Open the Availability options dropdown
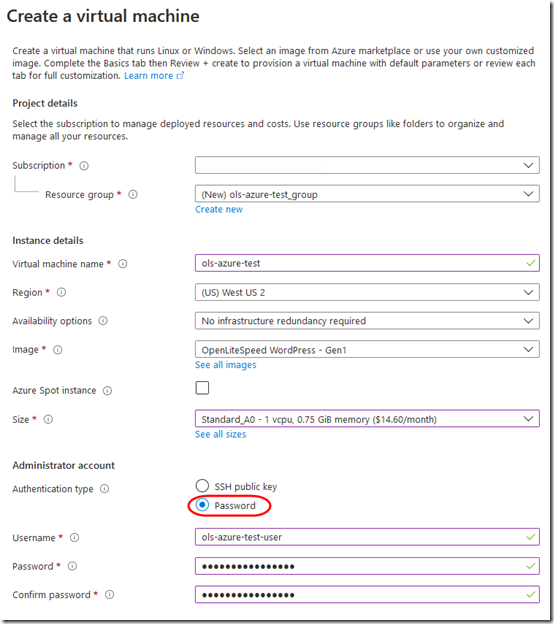 pyautogui.click(x=367, y=321)
